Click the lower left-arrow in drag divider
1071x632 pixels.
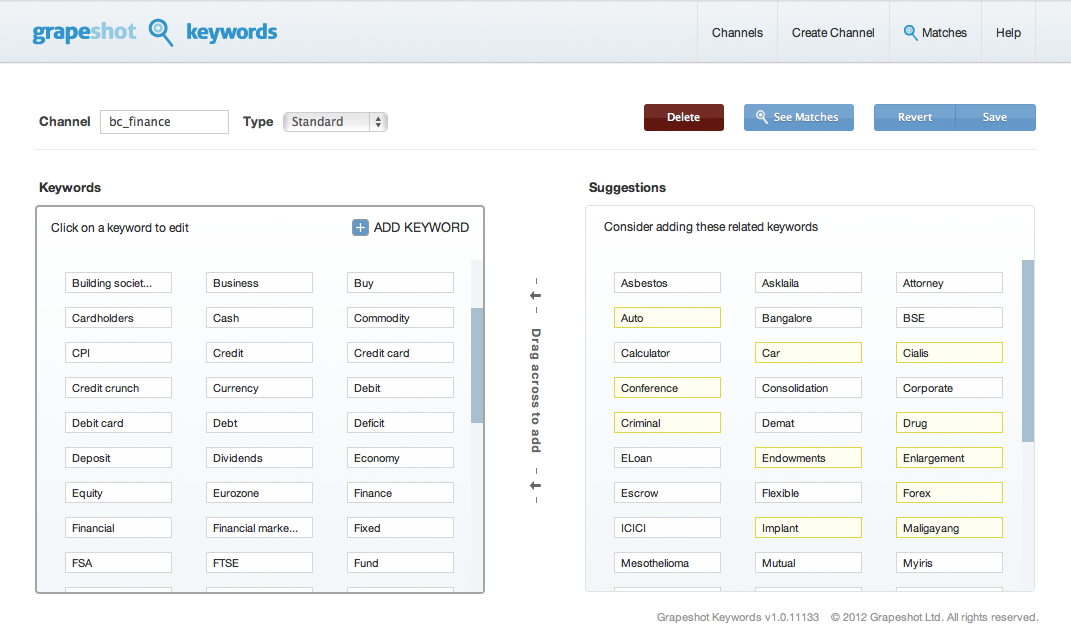(535, 484)
